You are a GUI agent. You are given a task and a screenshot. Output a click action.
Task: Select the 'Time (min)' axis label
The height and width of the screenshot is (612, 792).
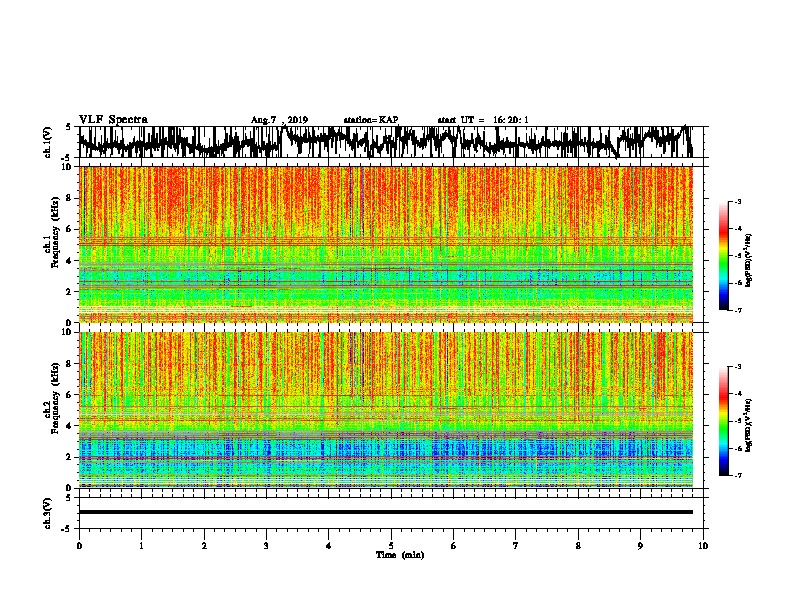point(400,555)
